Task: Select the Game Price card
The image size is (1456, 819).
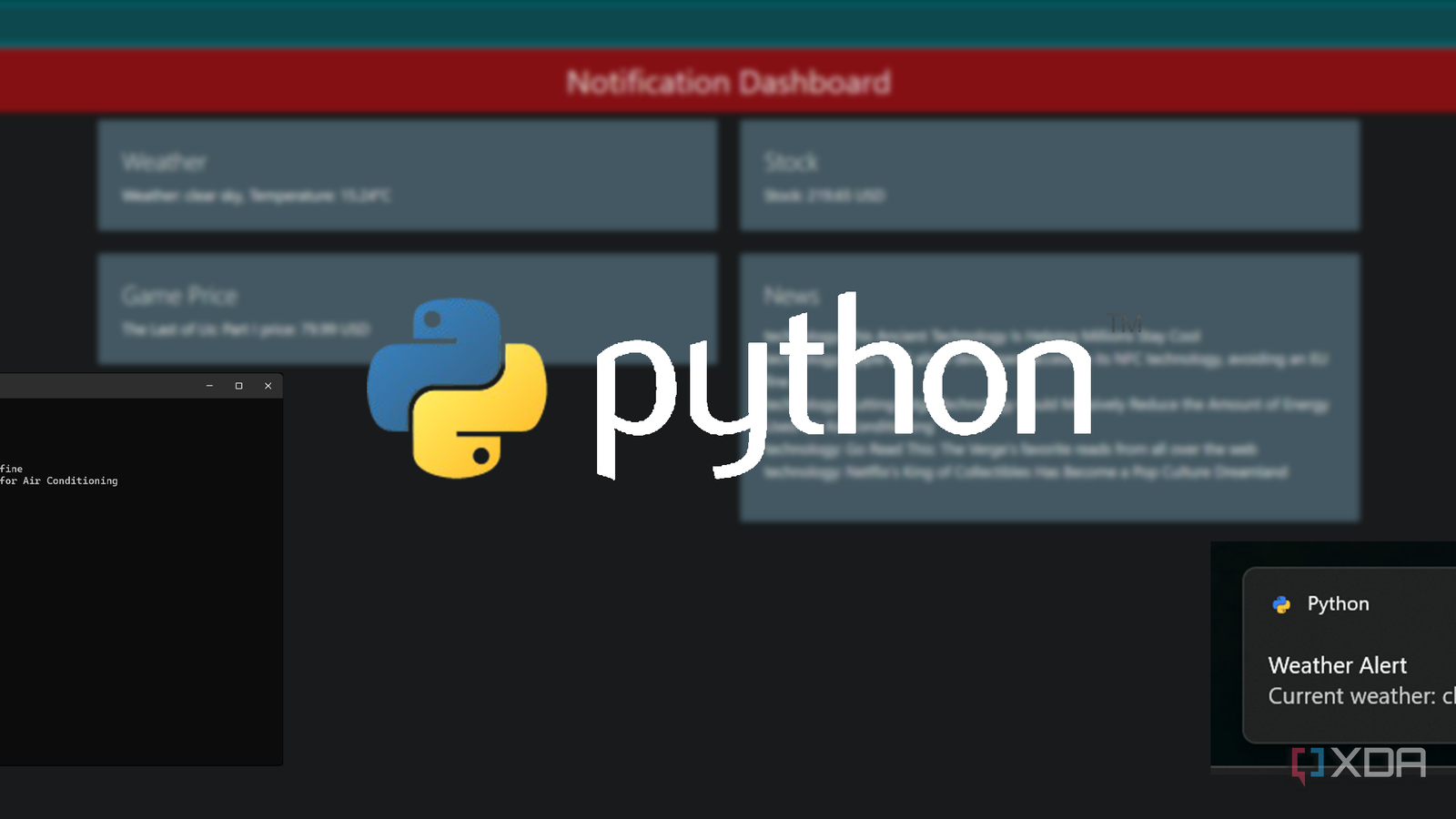Action: point(408,309)
